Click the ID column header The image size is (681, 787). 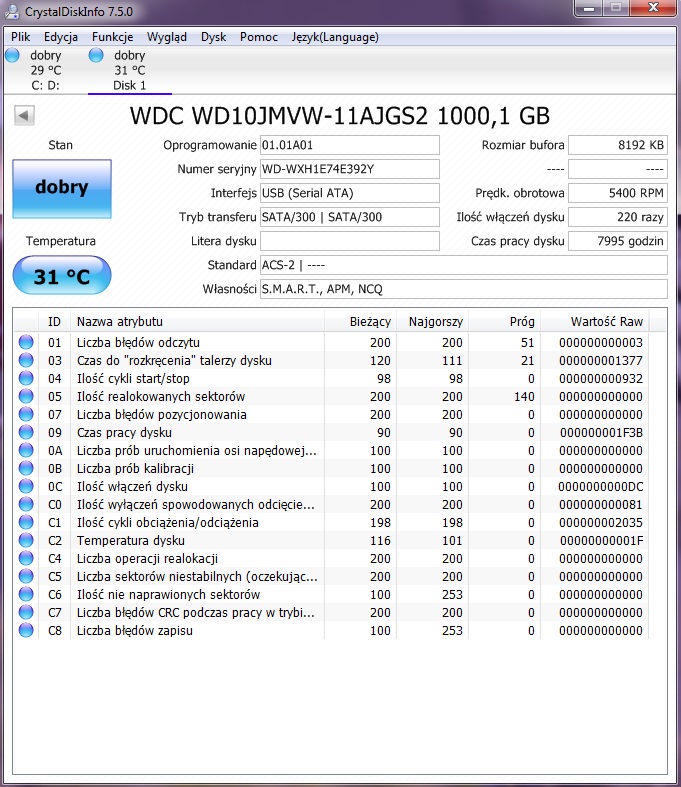click(54, 322)
